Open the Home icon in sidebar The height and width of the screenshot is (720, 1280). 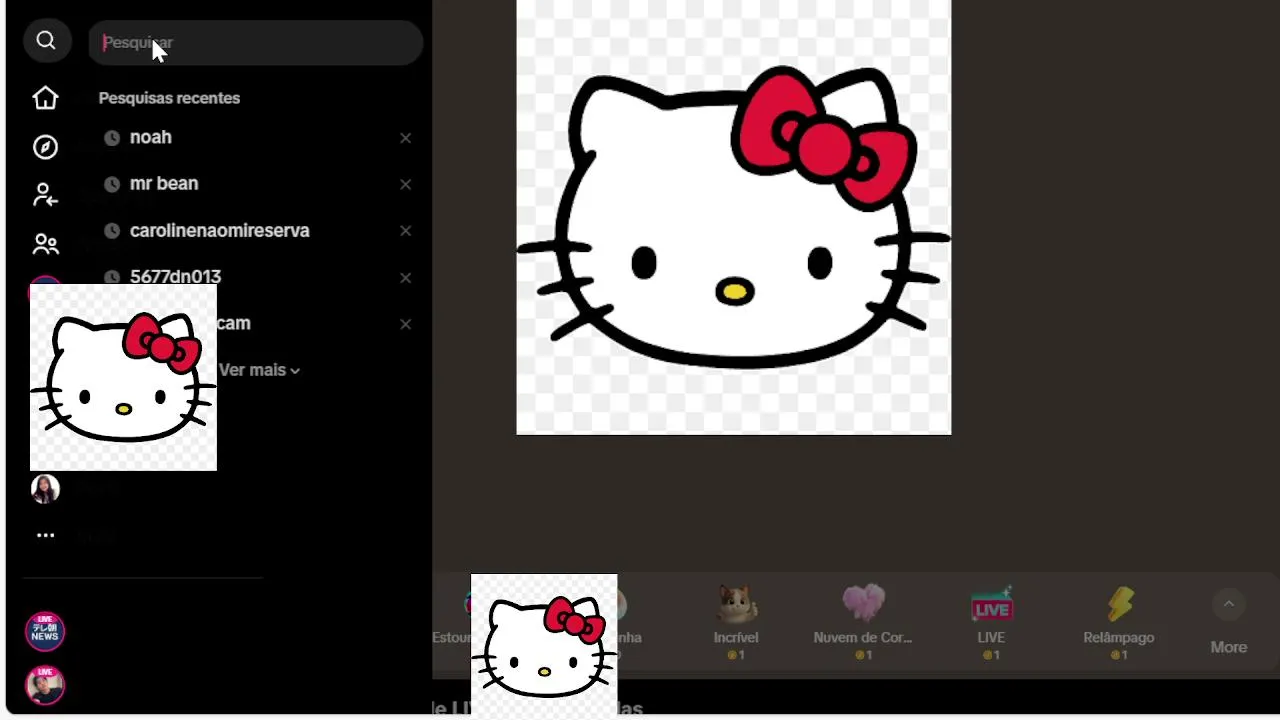click(45, 98)
